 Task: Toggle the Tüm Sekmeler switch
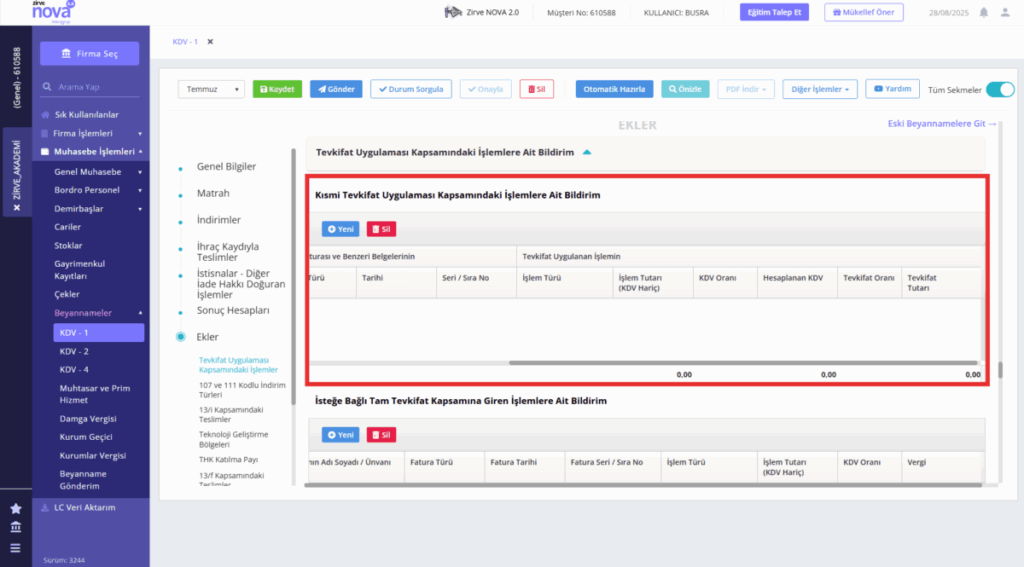(x=1000, y=89)
